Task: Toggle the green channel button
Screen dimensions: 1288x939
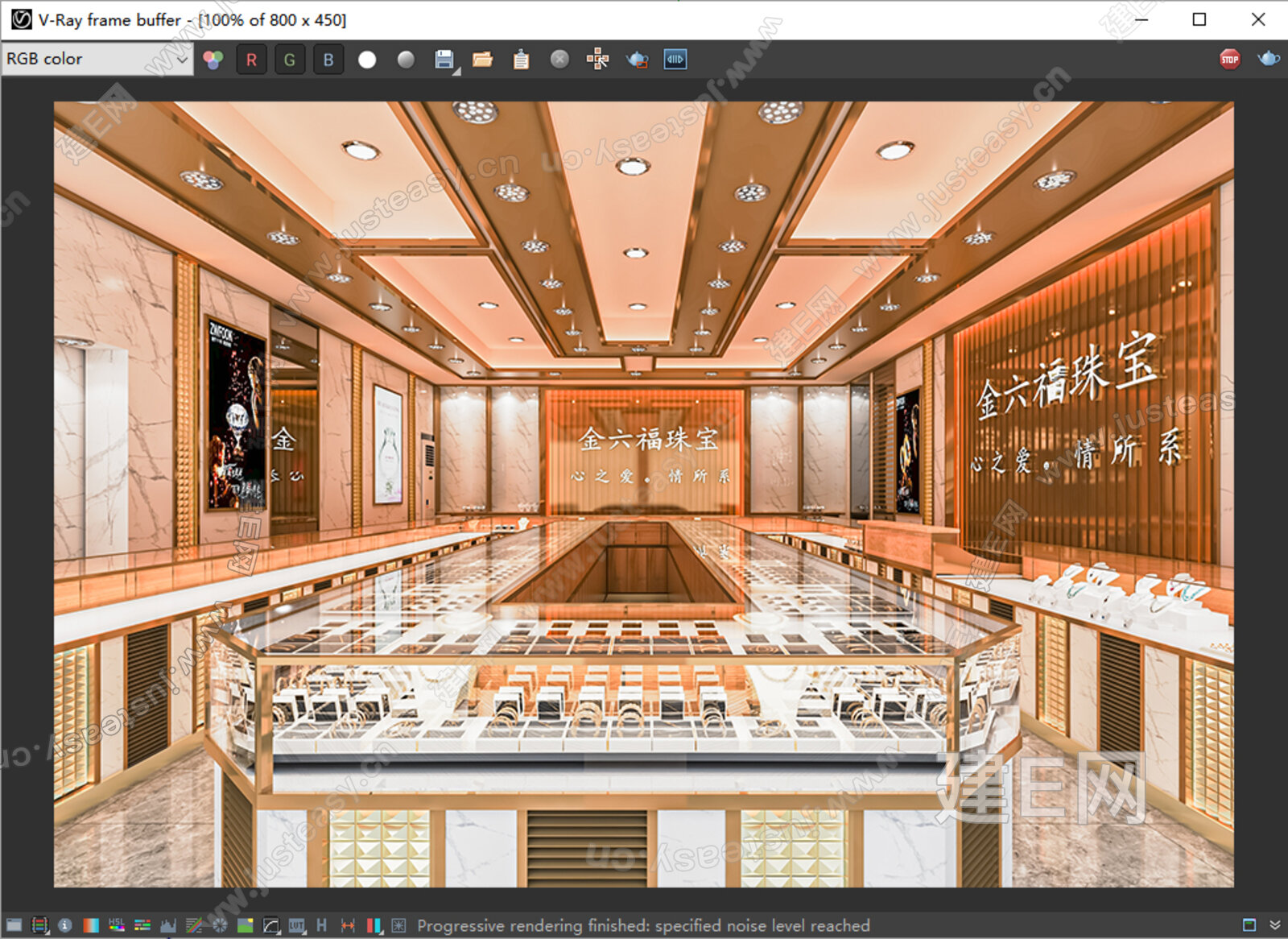Action: tap(290, 60)
